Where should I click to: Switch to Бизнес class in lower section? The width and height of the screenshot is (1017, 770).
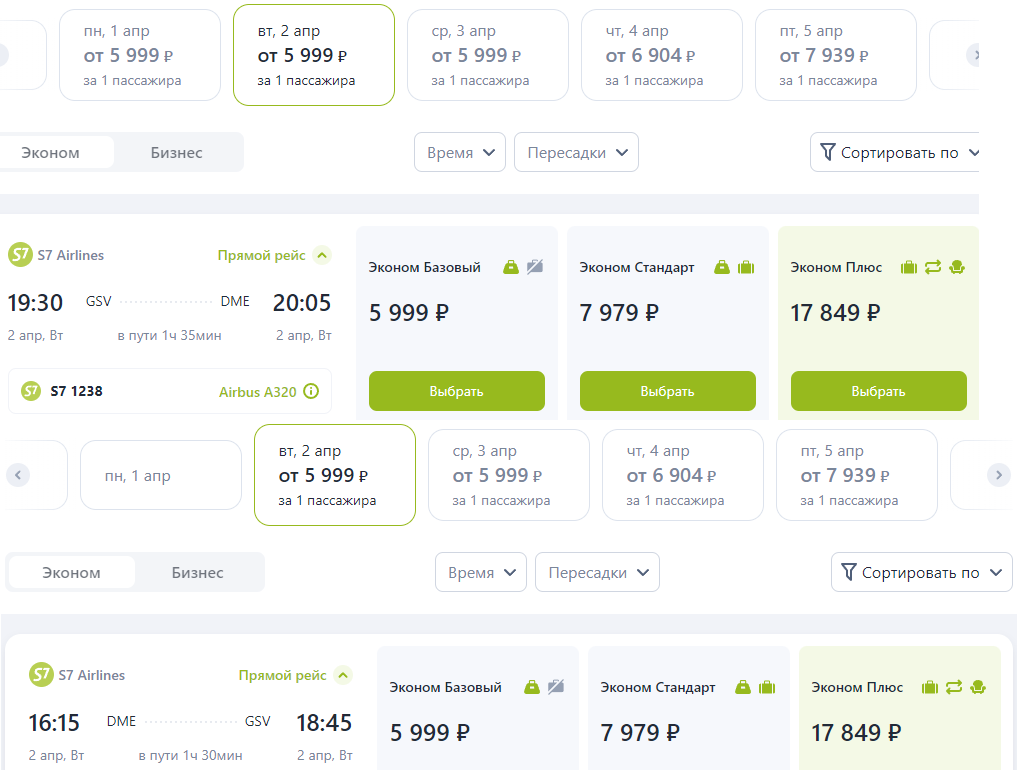(x=198, y=573)
